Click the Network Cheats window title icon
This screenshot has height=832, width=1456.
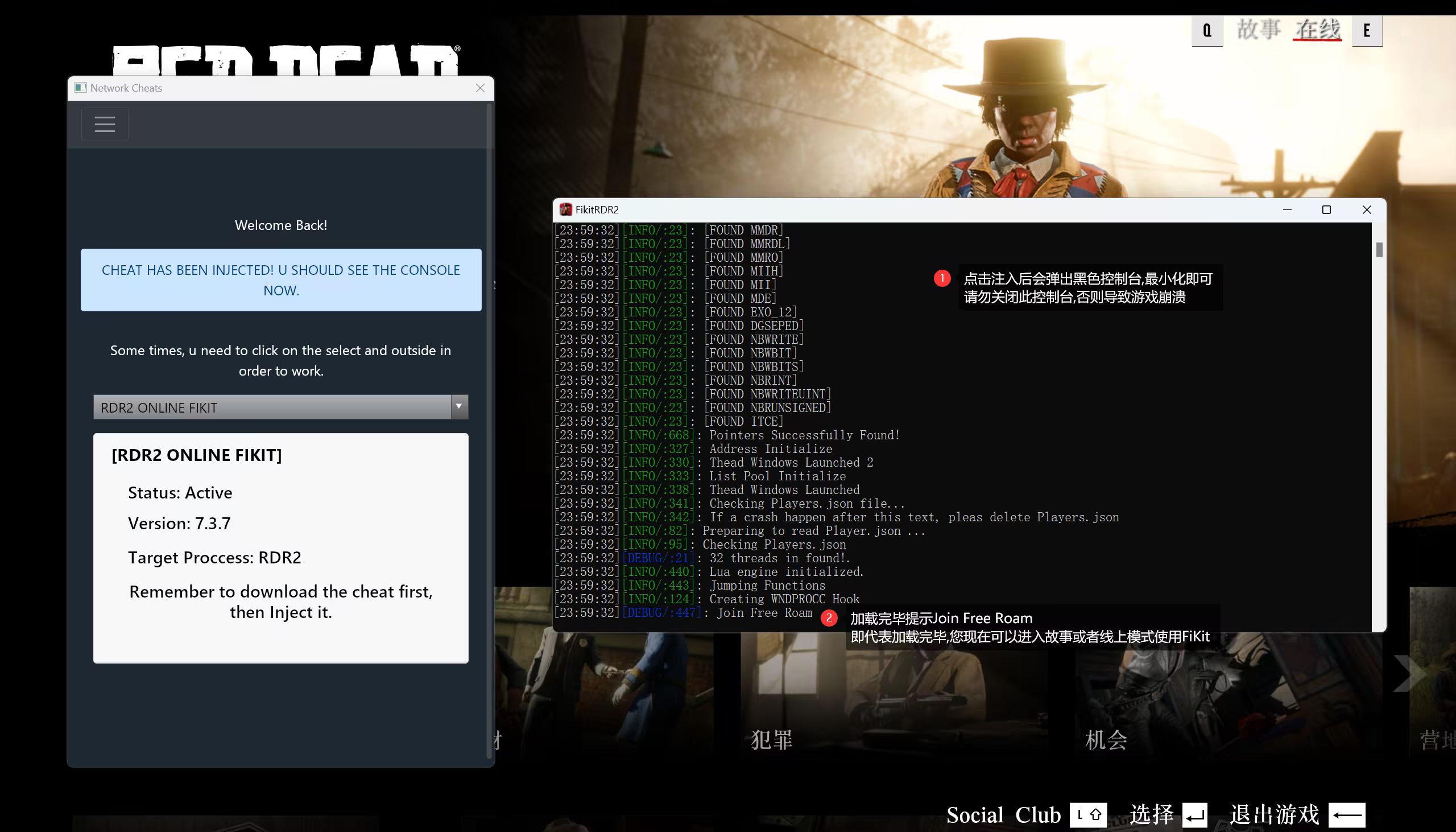tap(81, 88)
